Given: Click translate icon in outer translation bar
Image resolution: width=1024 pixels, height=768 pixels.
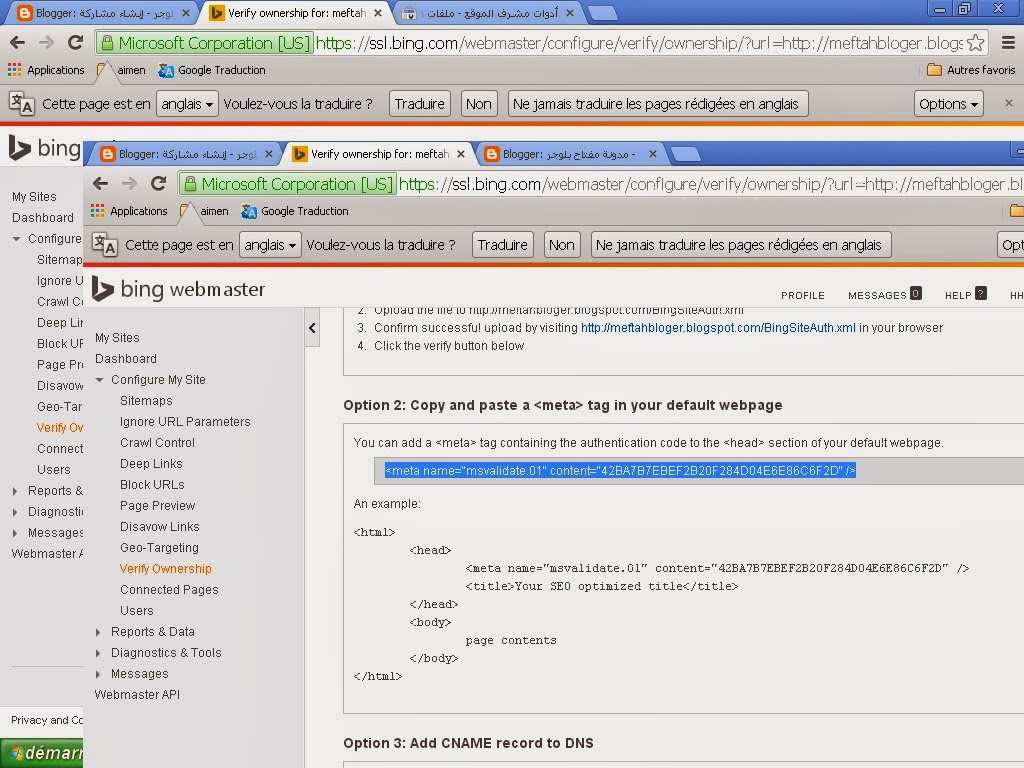Looking at the screenshot, I should 22,104.
